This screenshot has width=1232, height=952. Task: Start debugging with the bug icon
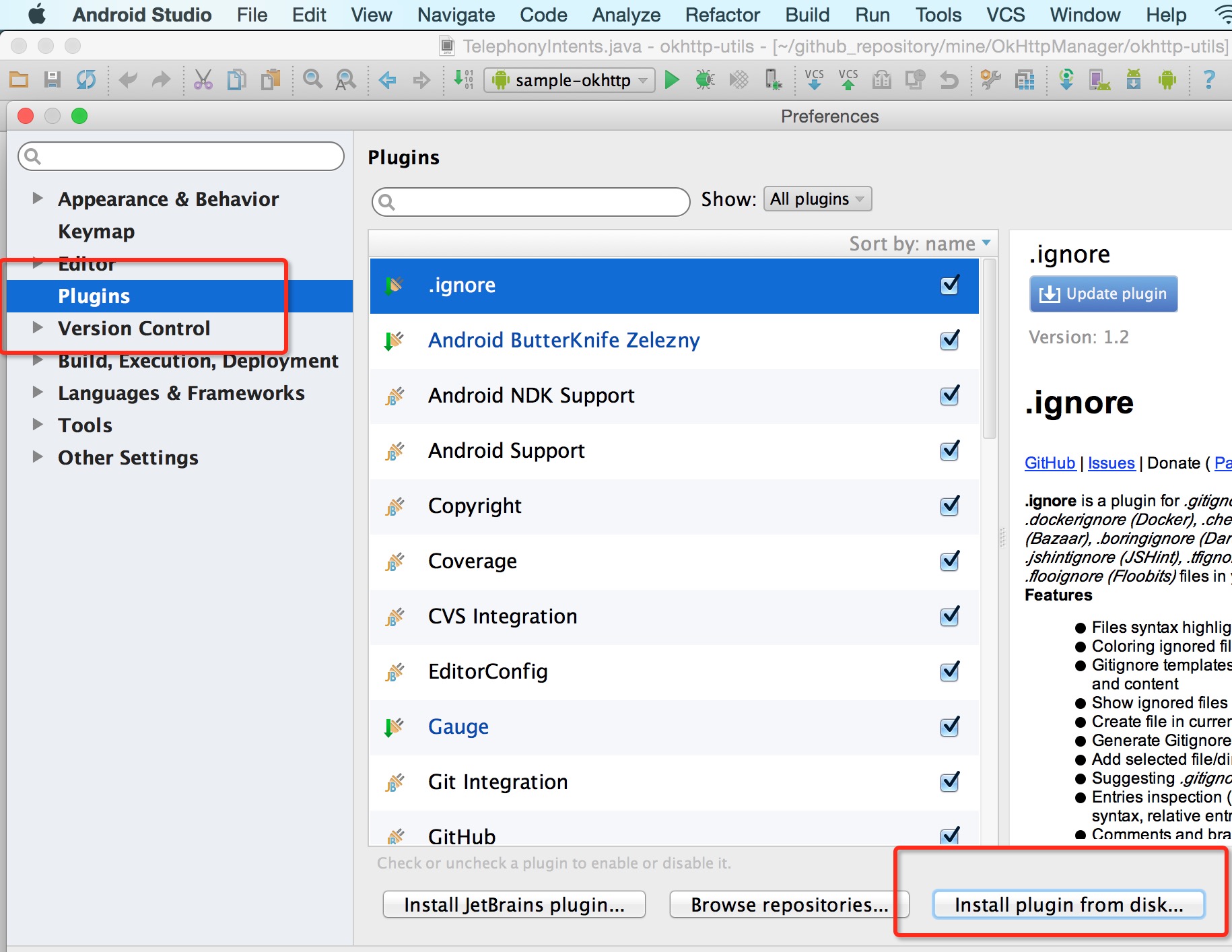click(x=705, y=80)
